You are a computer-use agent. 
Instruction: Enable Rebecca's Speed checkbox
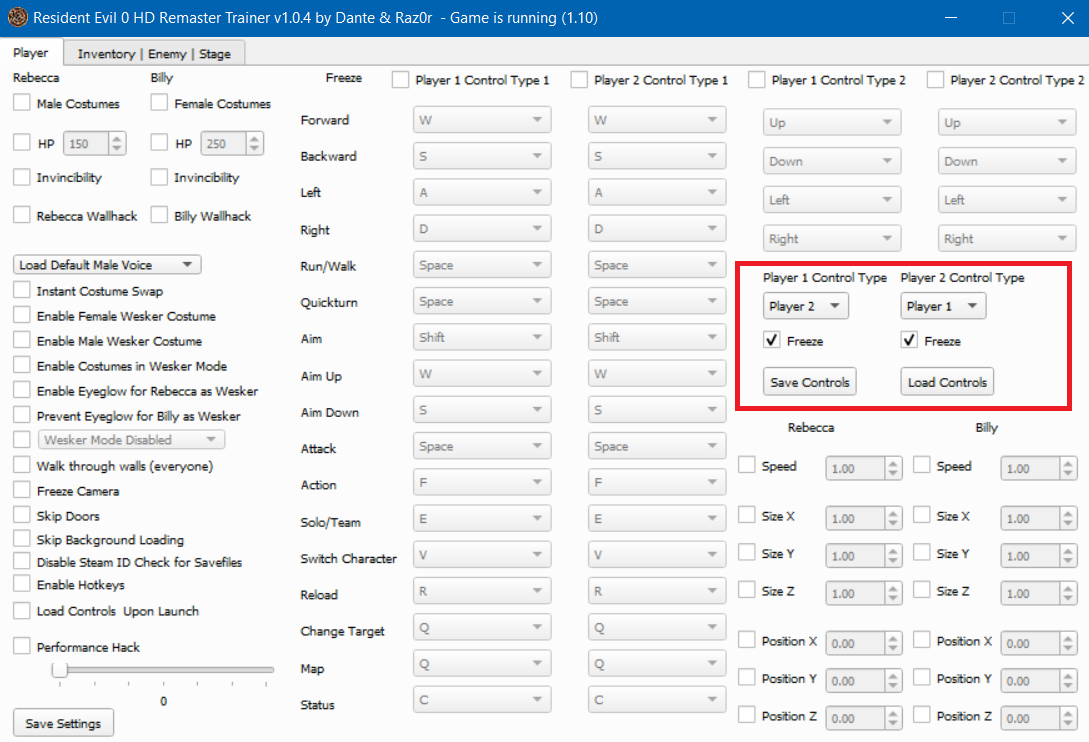pos(747,465)
